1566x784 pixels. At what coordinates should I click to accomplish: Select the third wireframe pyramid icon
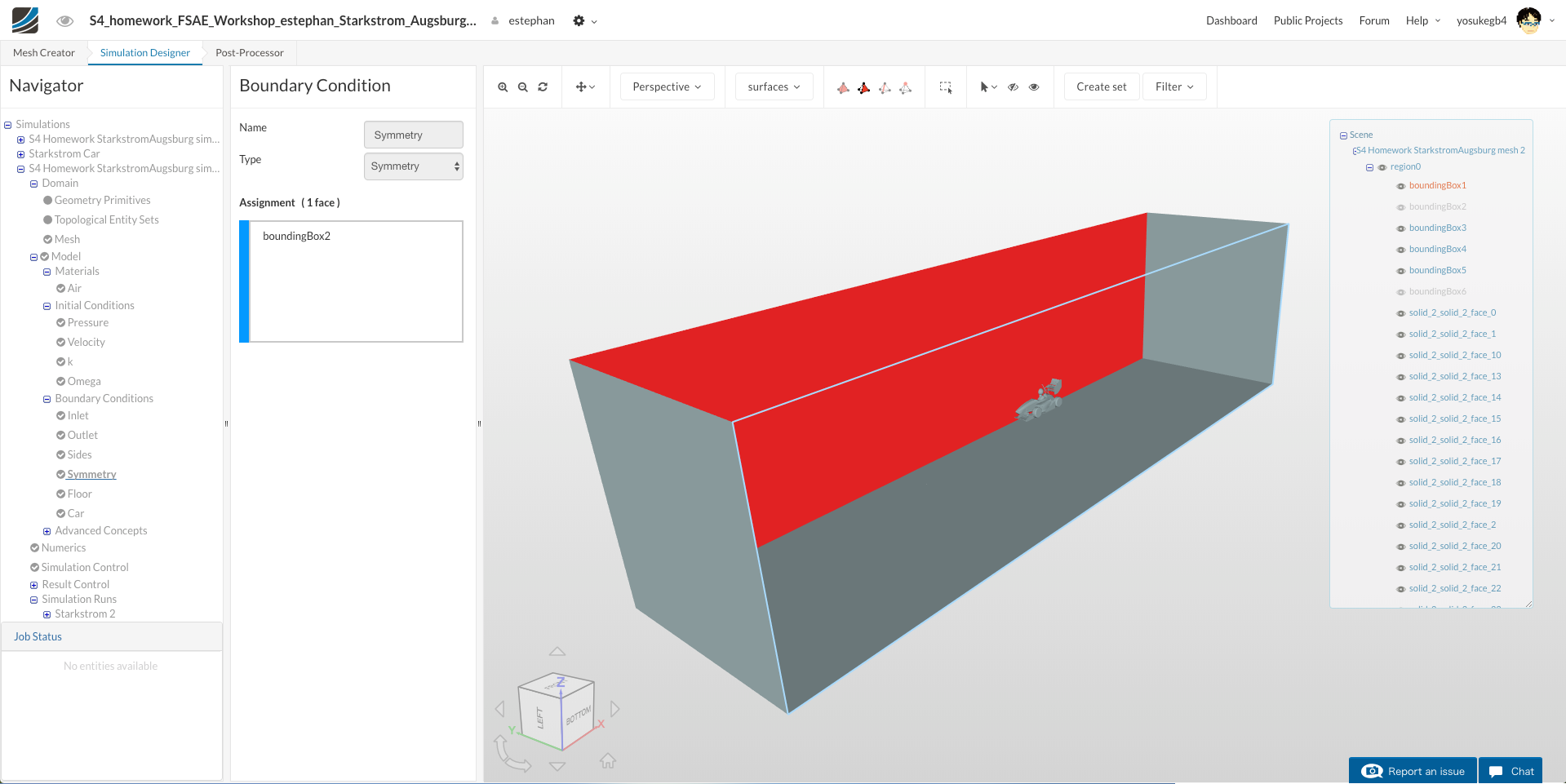pyautogui.click(x=885, y=87)
